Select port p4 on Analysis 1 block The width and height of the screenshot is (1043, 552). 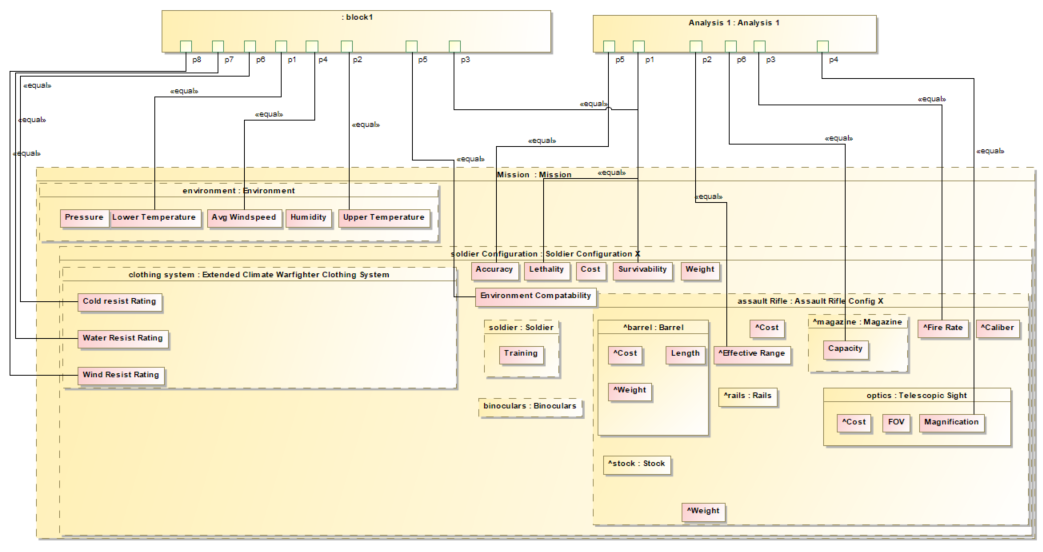[823, 46]
